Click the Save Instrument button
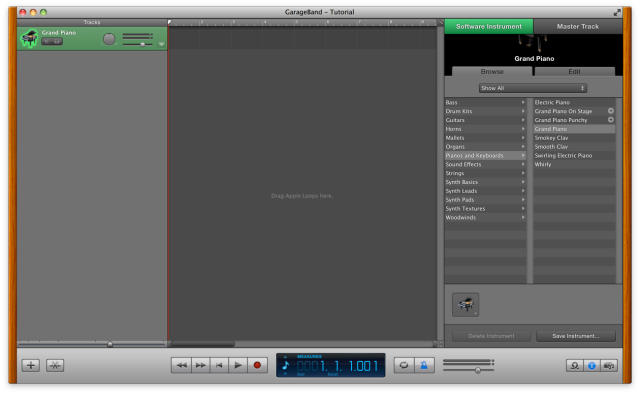 576,336
